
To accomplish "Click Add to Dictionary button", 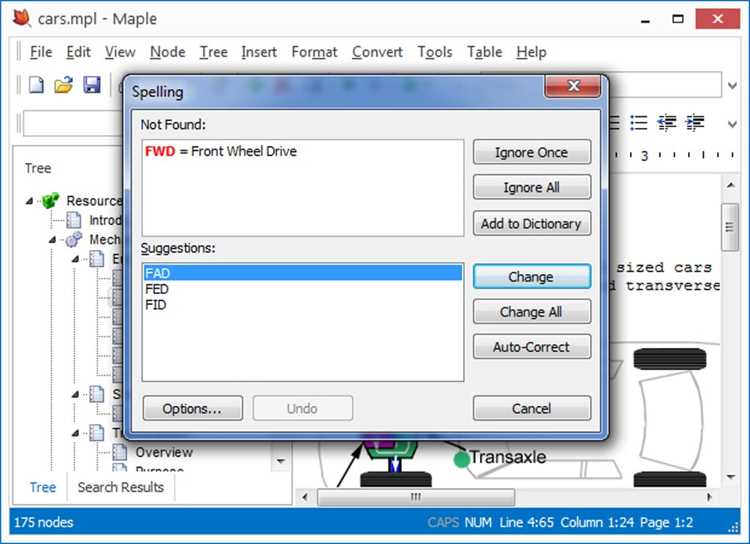I will click(x=531, y=223).
